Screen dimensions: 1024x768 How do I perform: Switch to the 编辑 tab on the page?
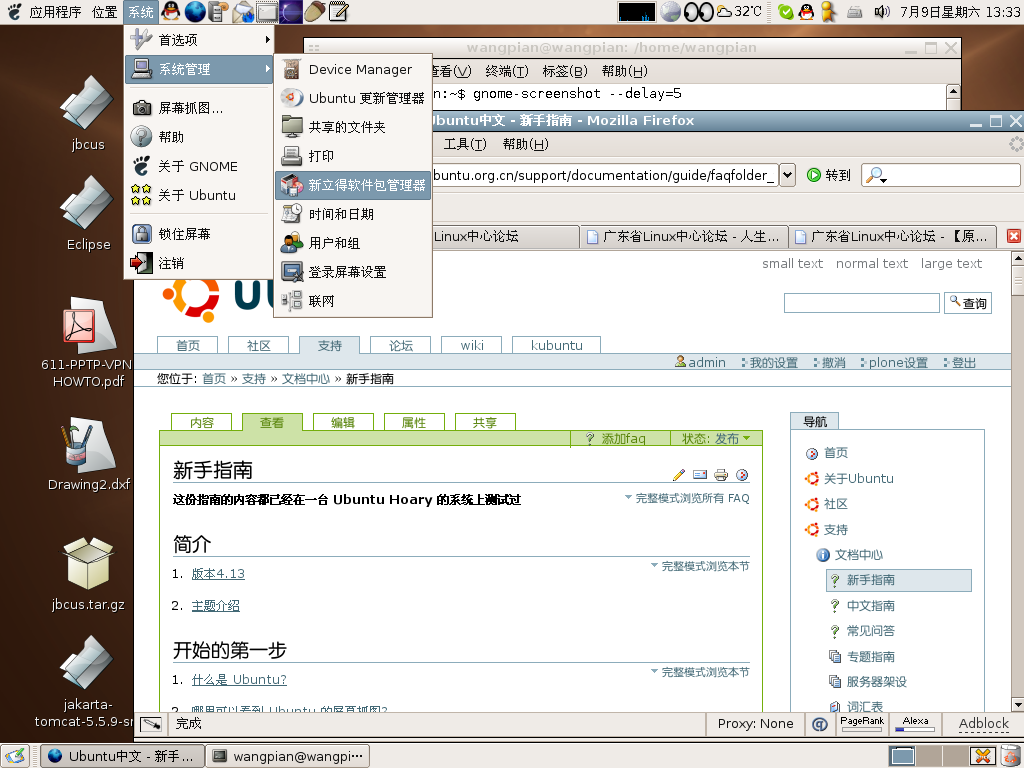[x=343, y=423]
